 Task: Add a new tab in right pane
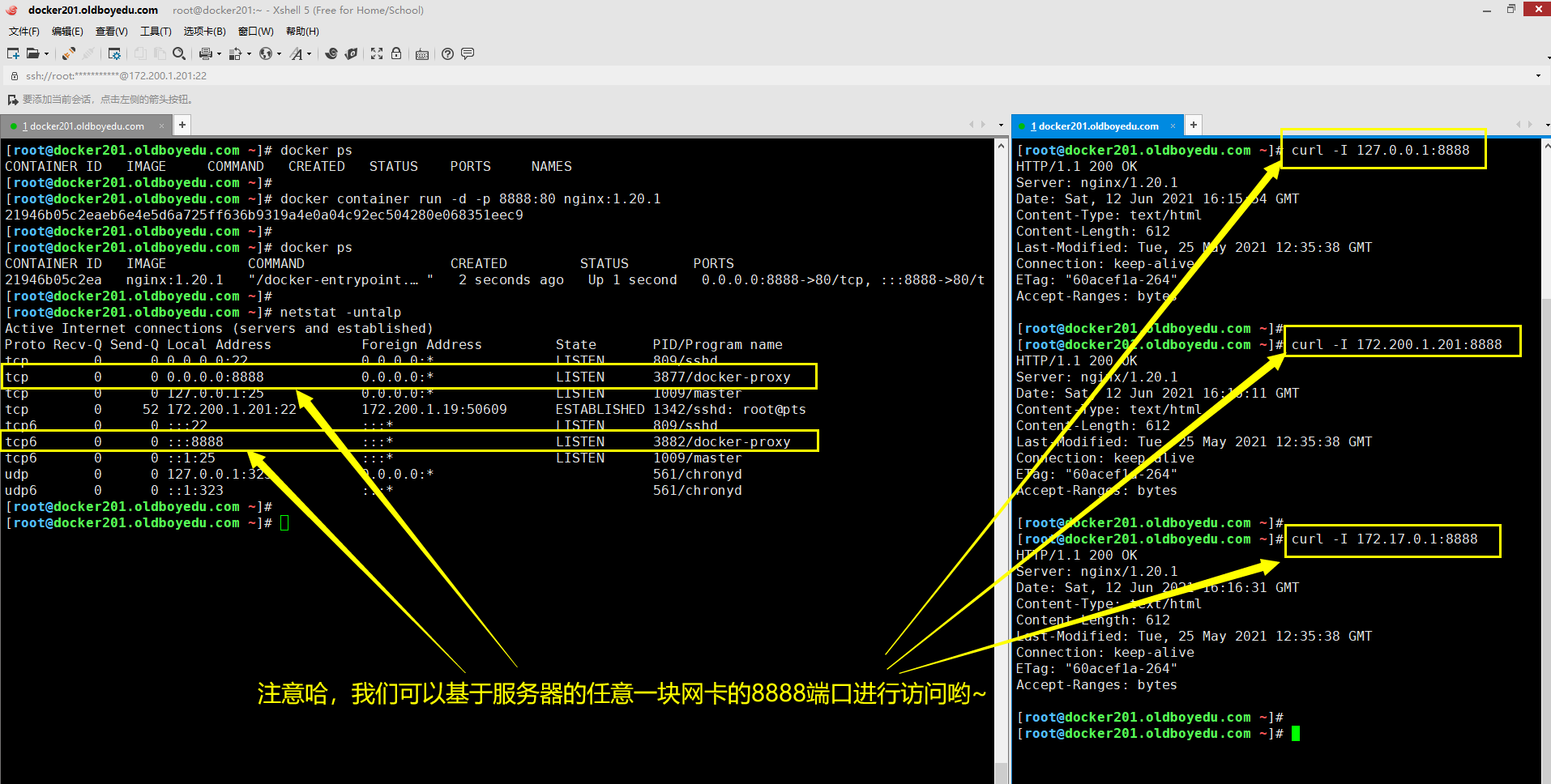[1193, 125]
